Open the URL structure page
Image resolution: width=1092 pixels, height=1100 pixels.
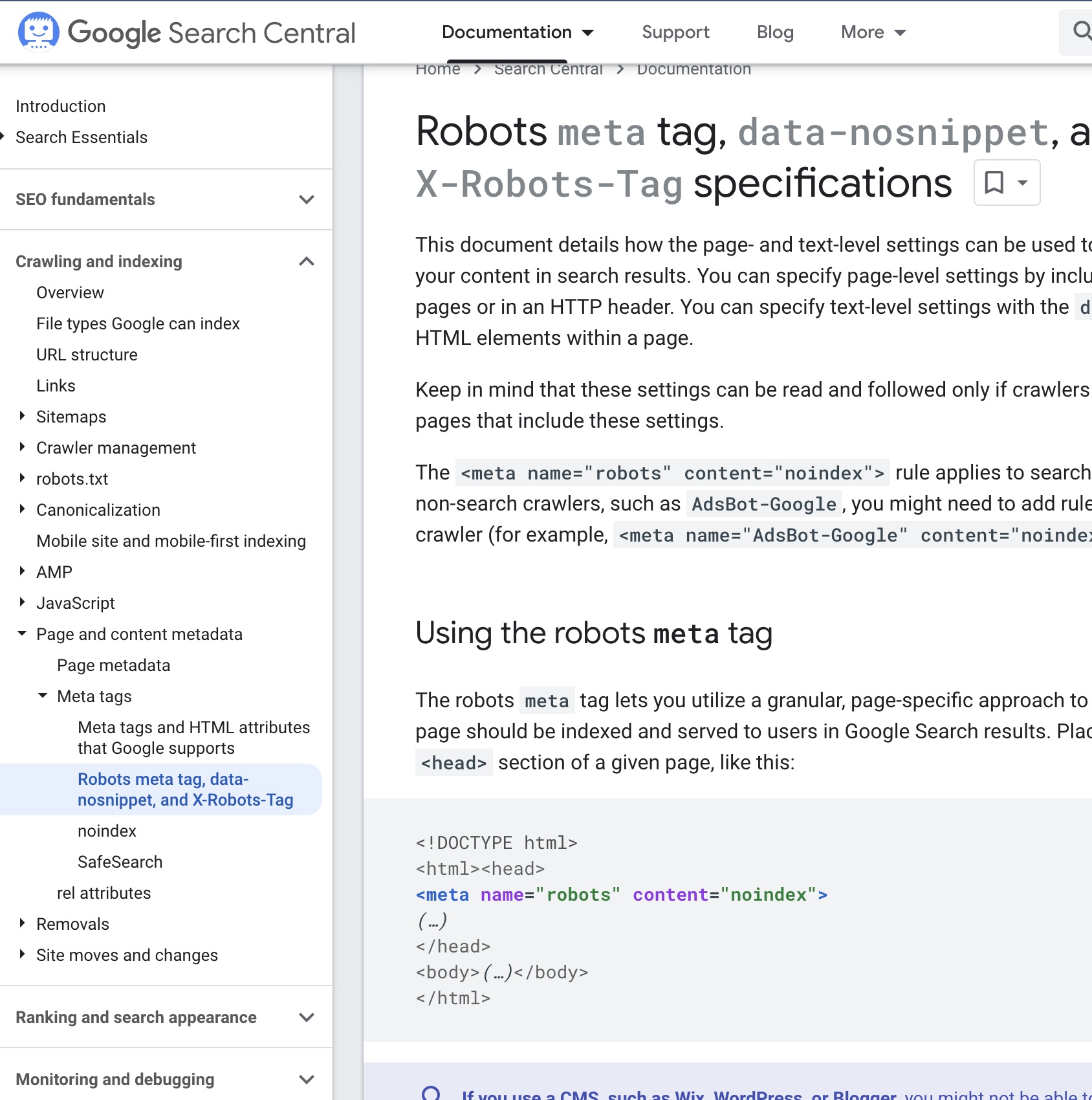pyautogui.click(x=87, y=355)
